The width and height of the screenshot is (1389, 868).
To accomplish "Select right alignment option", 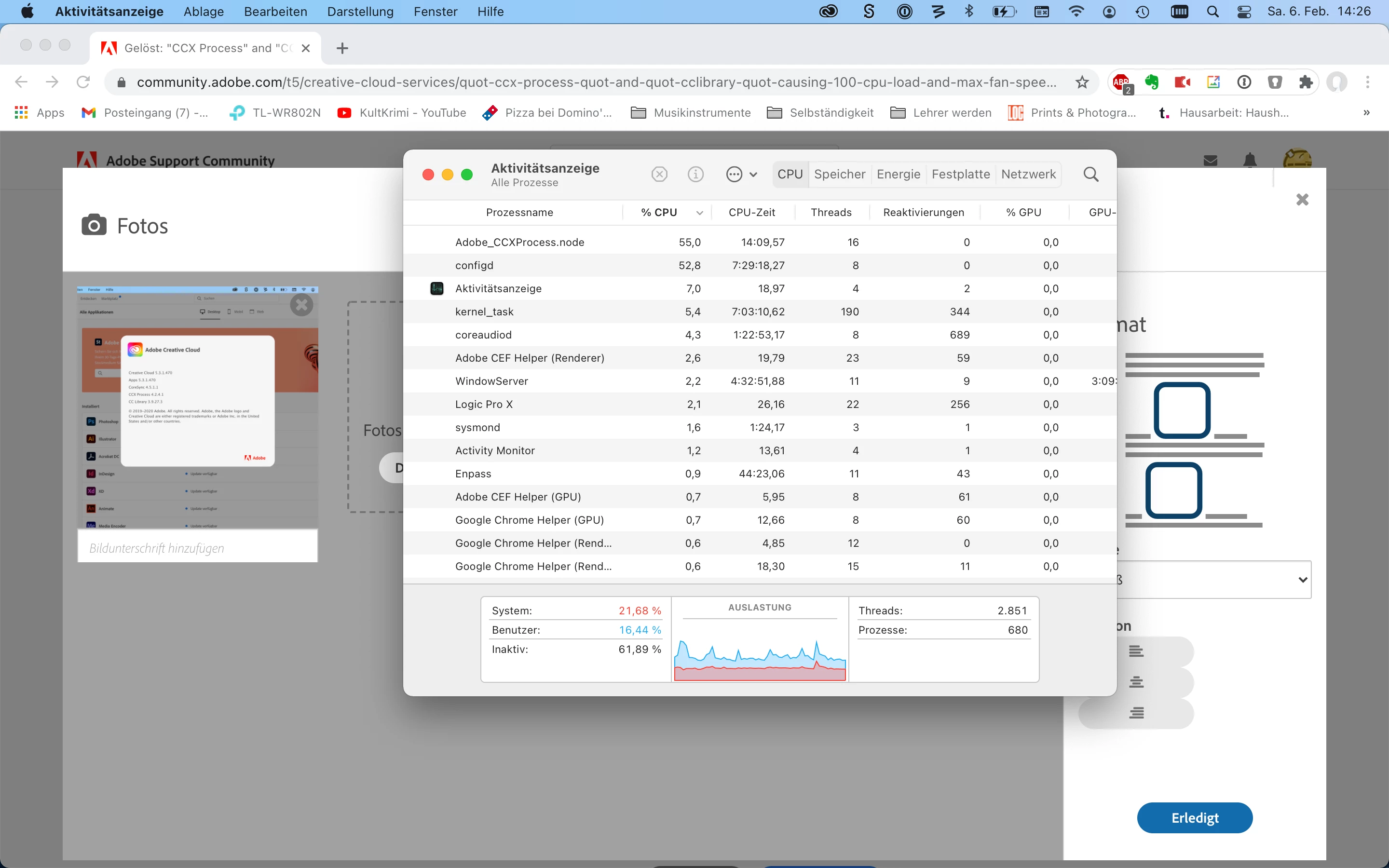I will pyautogui.click(x=1136, y=713).
